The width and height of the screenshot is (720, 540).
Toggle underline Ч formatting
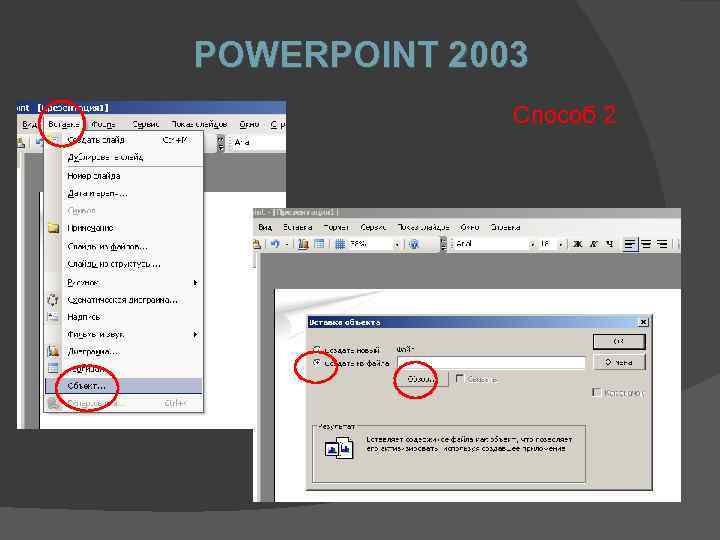pos(609,244)
